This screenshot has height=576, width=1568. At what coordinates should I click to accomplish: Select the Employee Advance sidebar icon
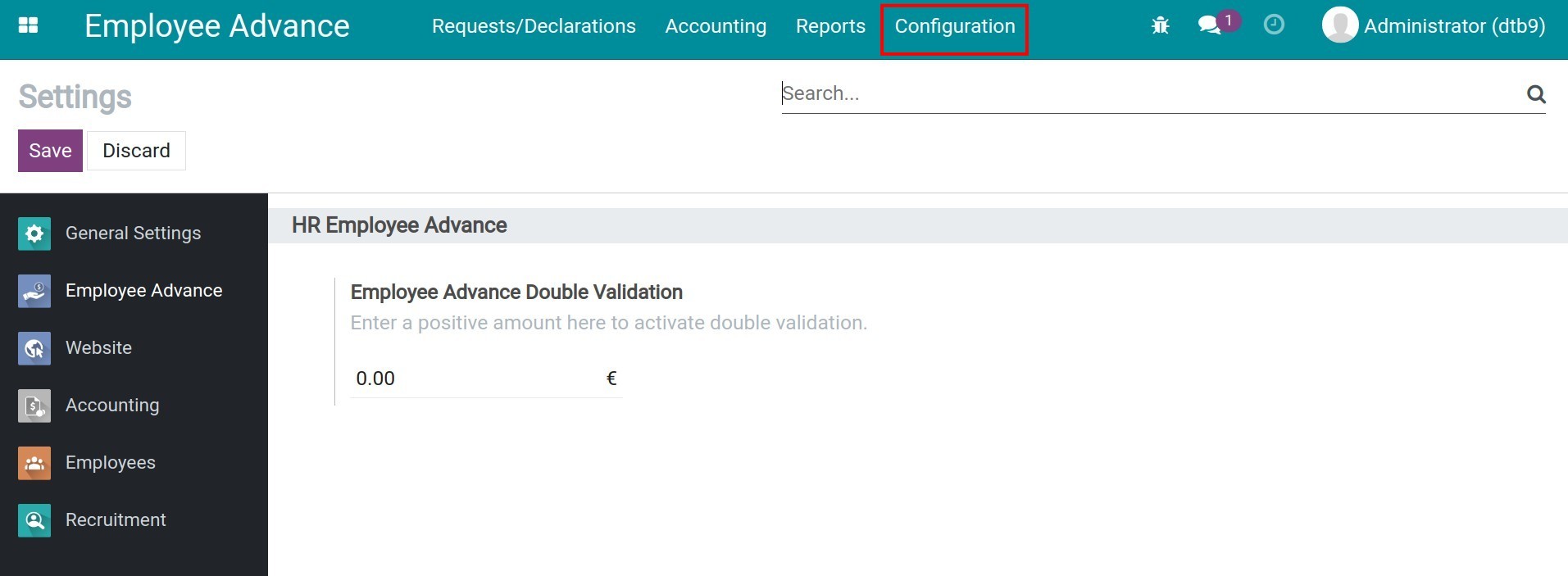click(x=34, y=291)
